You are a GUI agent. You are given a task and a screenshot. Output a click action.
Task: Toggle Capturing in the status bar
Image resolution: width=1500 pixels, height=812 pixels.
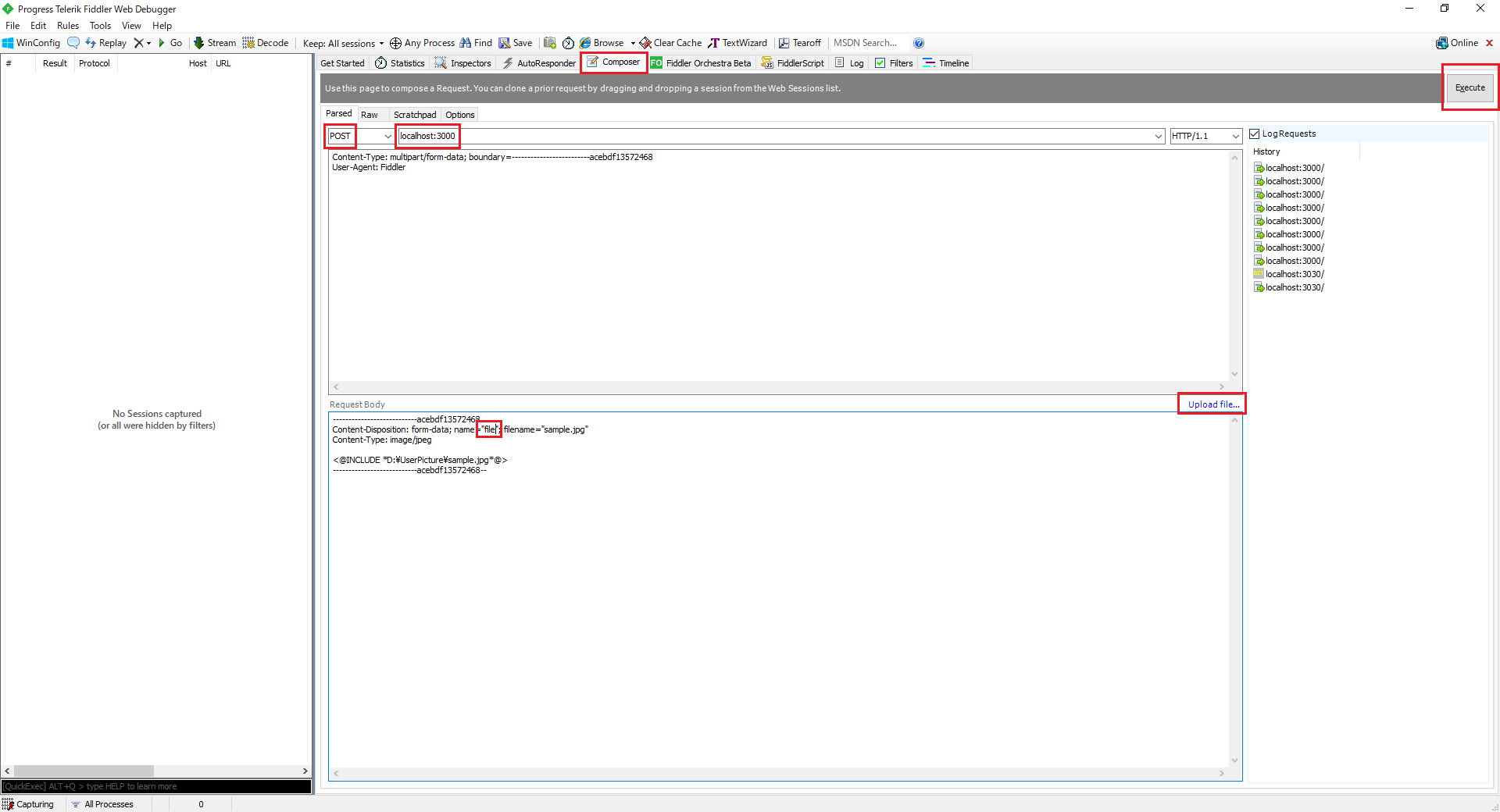pyautogui.click(x=28, y=804)
